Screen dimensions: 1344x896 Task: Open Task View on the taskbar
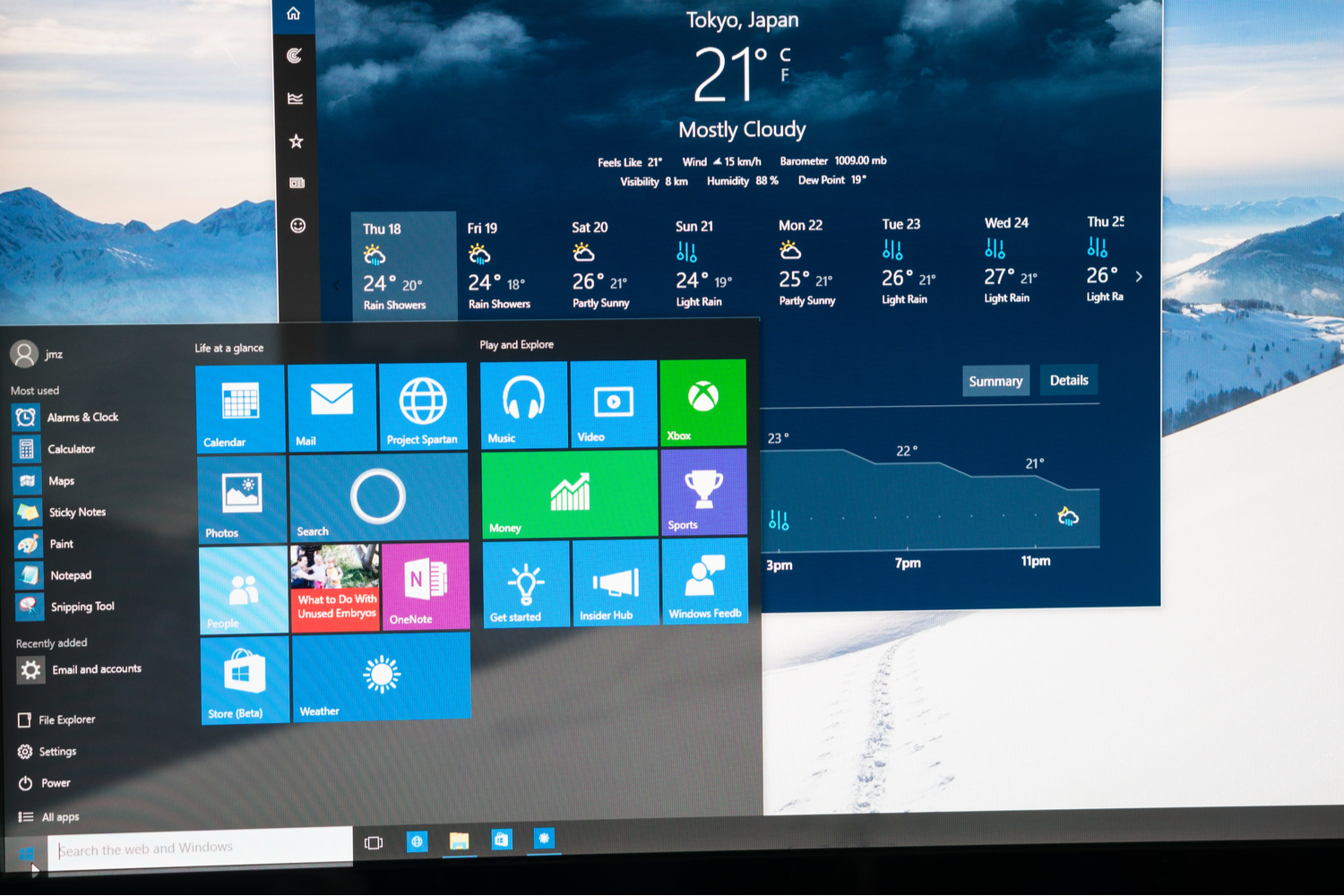(373, 842)
